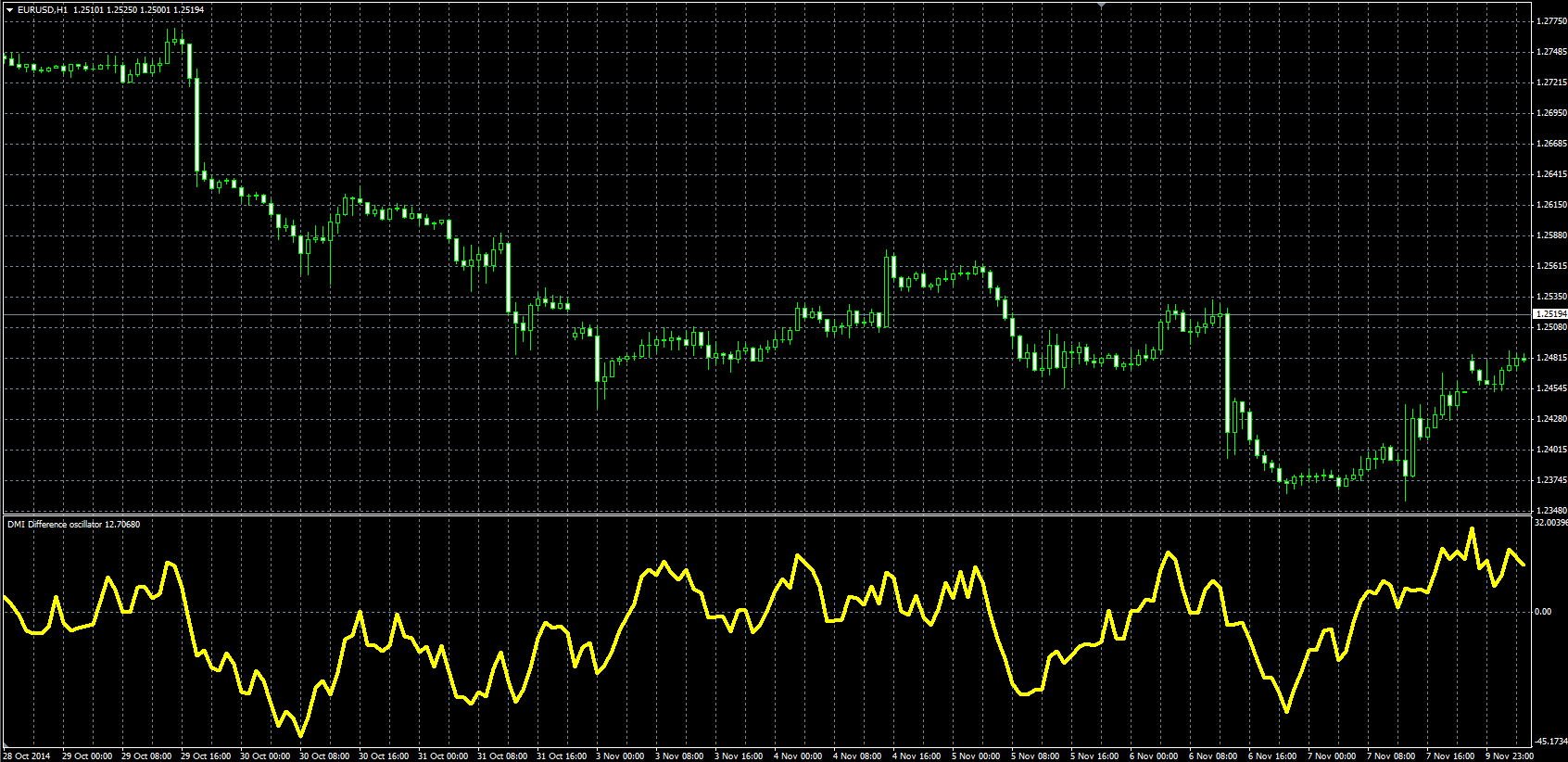This screenshot has width=1568, height=762.
Task: Click the 5 Nov 00:00 time label
Action: coord(977,756)
